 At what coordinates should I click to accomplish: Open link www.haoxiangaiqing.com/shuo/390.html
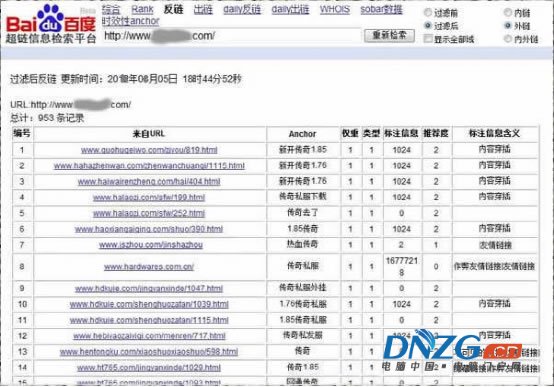tap(149, 229)
